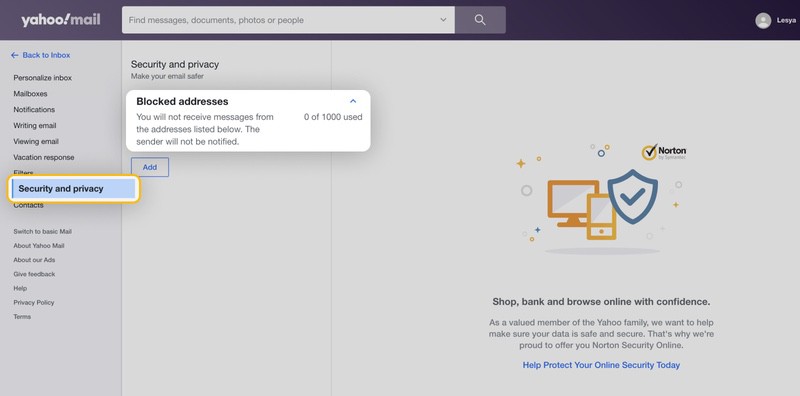Image resolution: width=800 pixels, height=396 pixels.
Task: Focus the Find messages search field
Action: click(288, 20)
